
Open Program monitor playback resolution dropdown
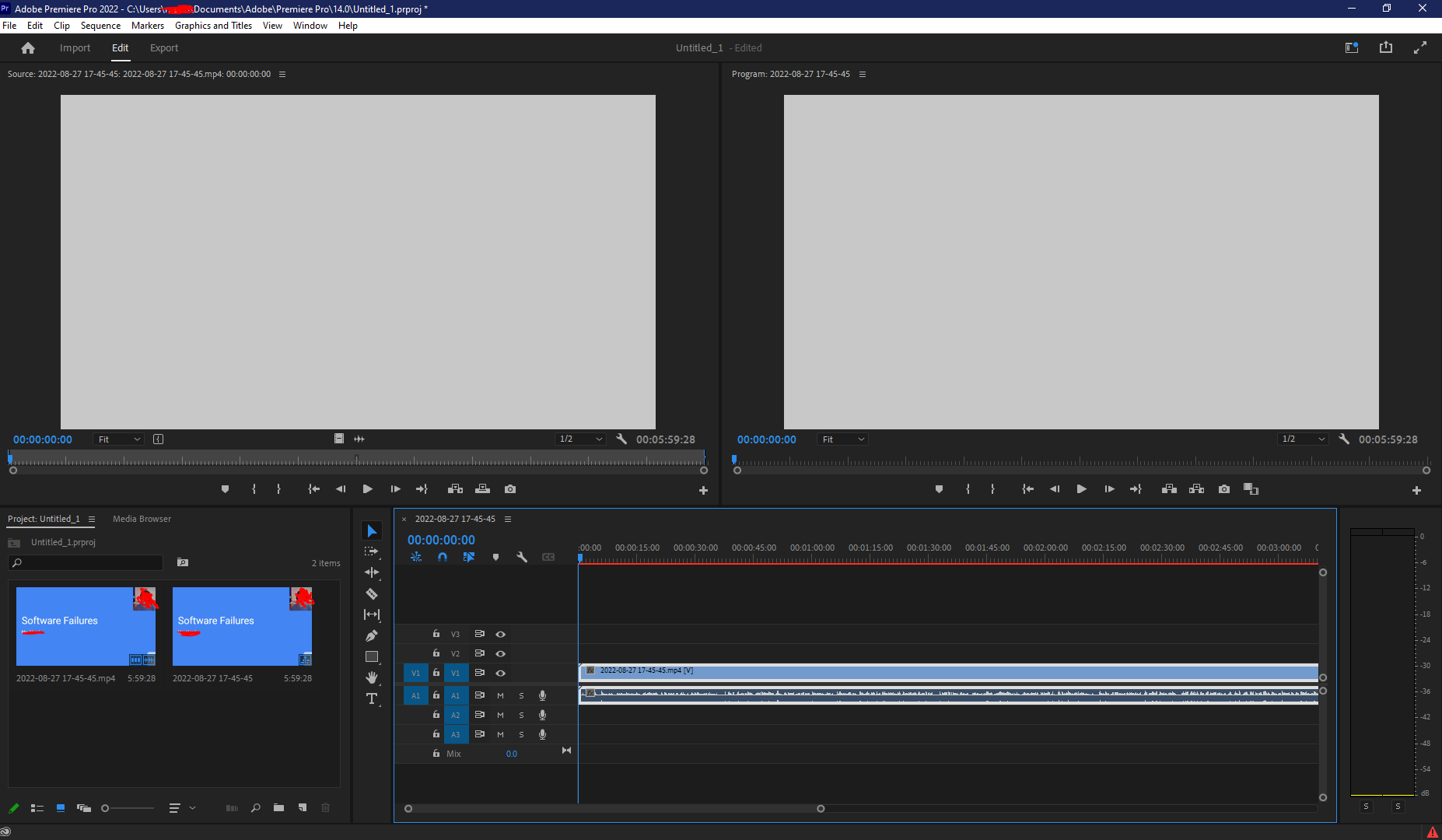(1303, 439)
